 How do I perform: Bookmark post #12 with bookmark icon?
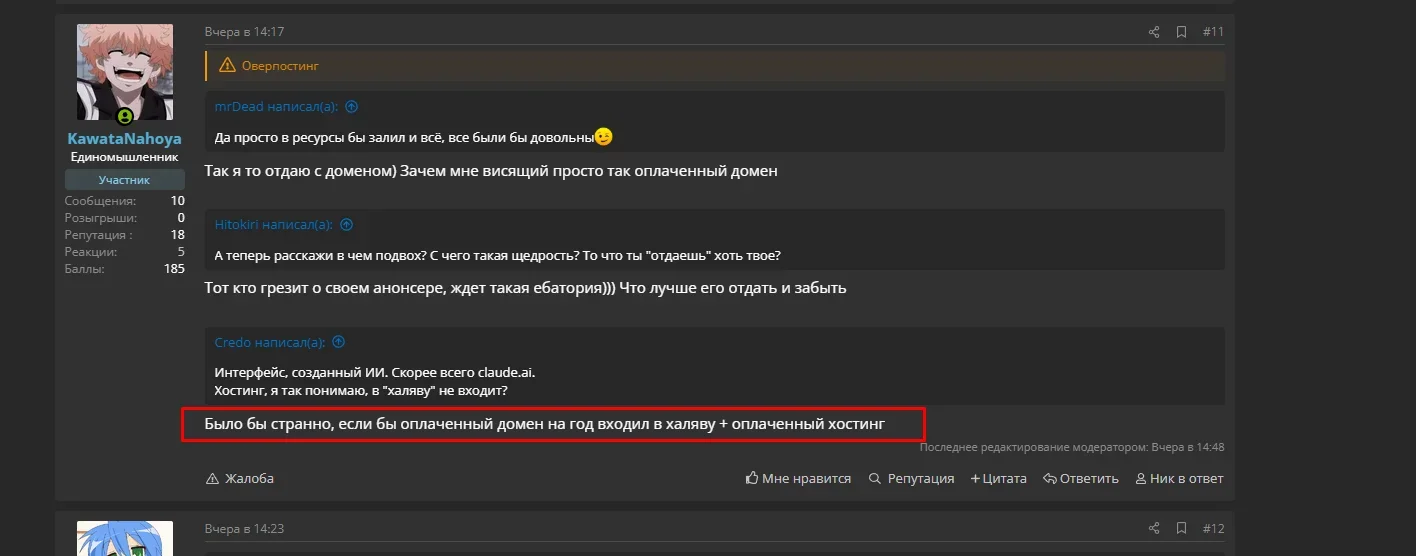pos(1181,528)
